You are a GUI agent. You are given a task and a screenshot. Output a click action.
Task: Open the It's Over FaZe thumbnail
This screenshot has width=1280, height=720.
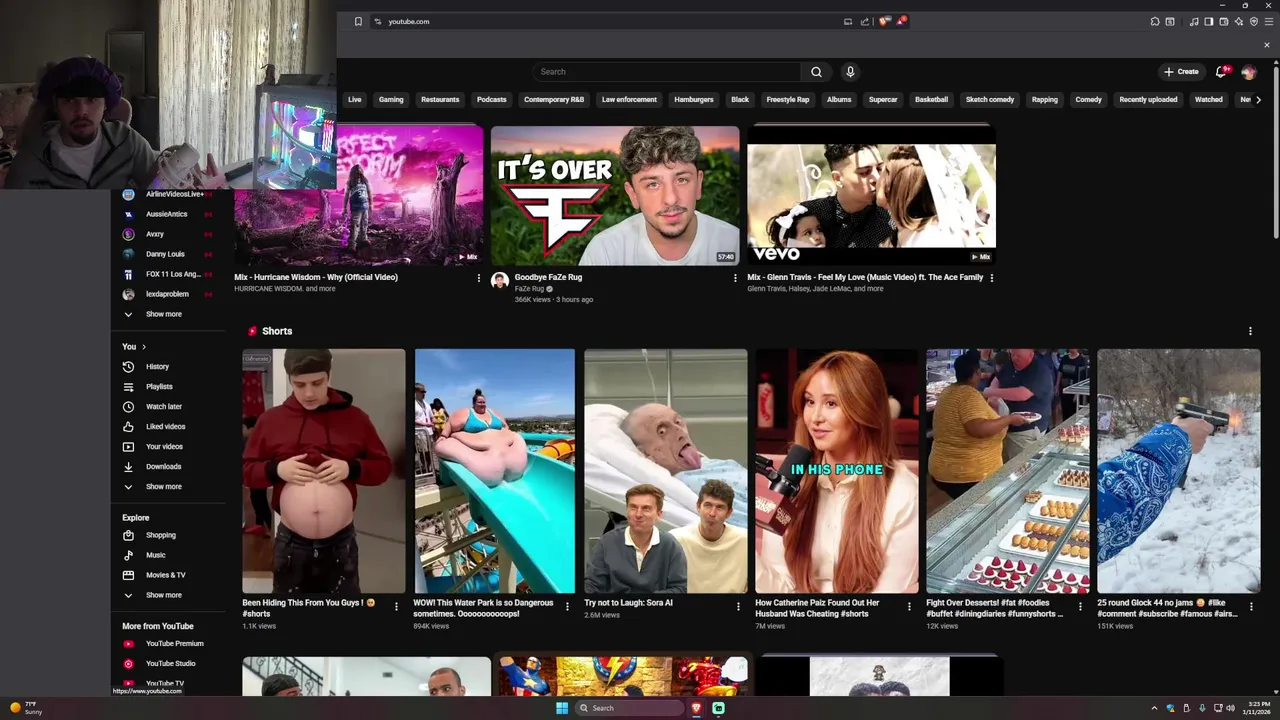coord(615,196)
